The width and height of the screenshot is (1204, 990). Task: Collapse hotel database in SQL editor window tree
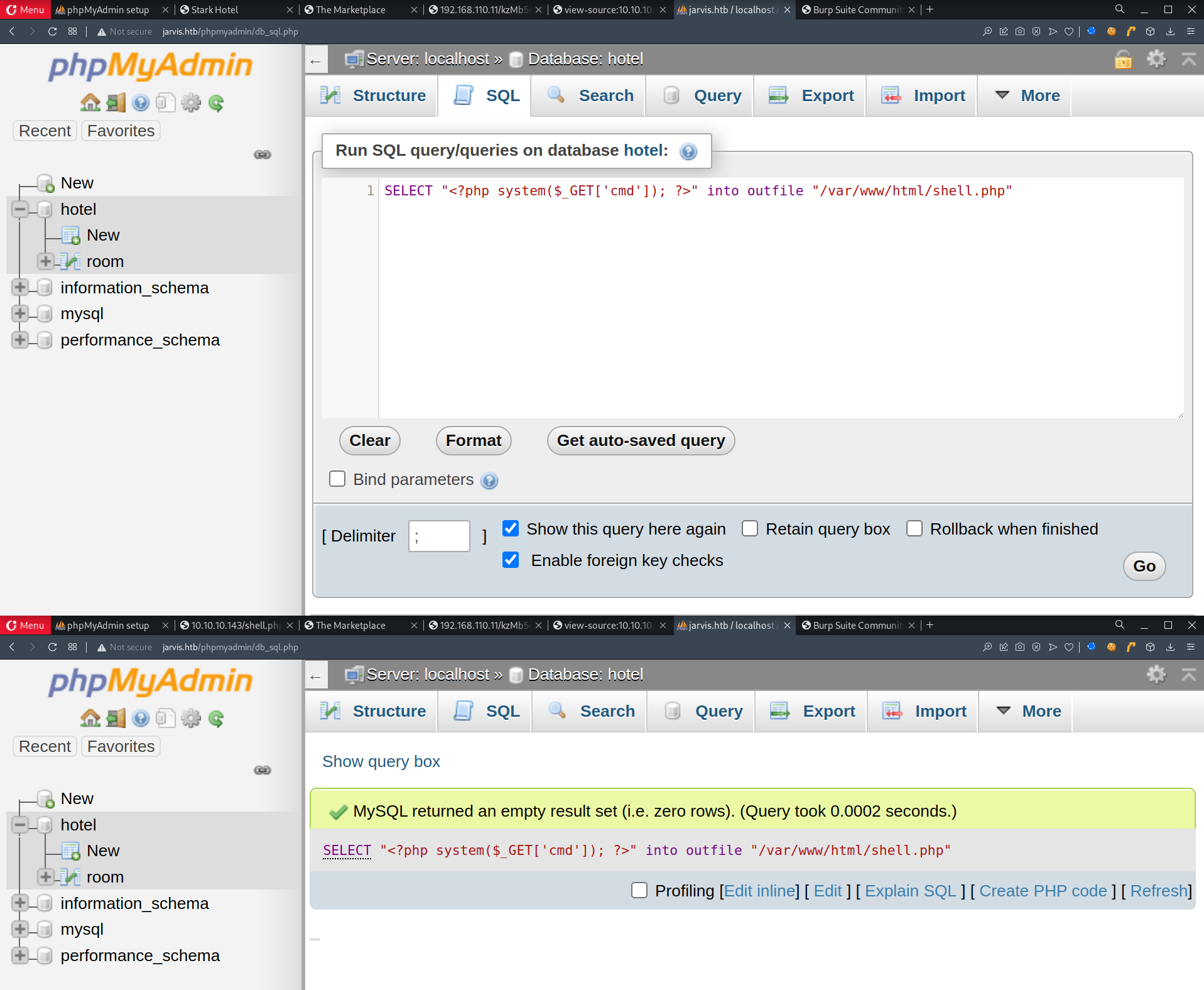pyautogui.click(x=20, y=209)
